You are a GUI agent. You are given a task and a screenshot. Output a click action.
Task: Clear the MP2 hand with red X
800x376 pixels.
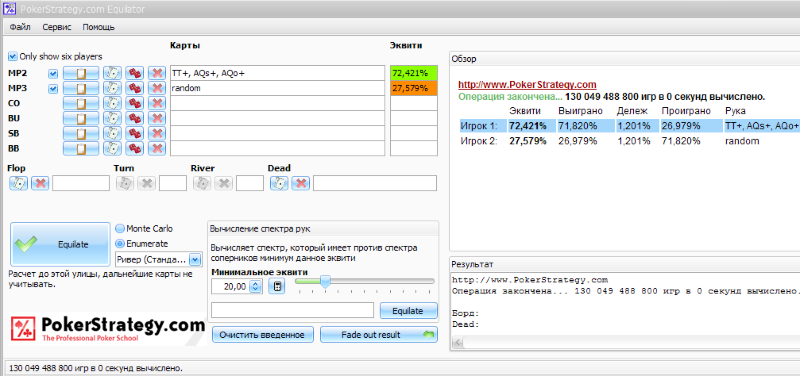point(157,73)
